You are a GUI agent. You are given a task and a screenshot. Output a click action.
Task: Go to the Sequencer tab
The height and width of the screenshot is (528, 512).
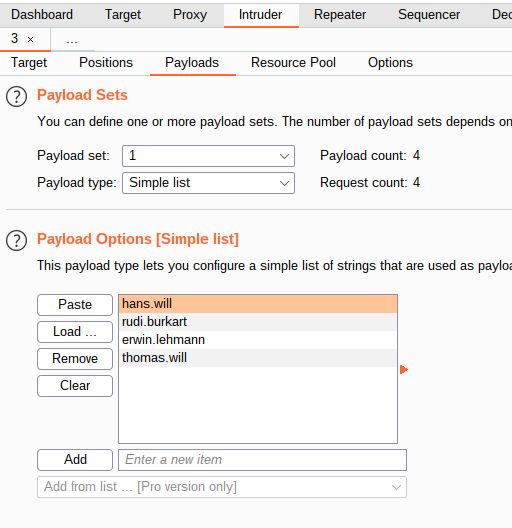429,14
